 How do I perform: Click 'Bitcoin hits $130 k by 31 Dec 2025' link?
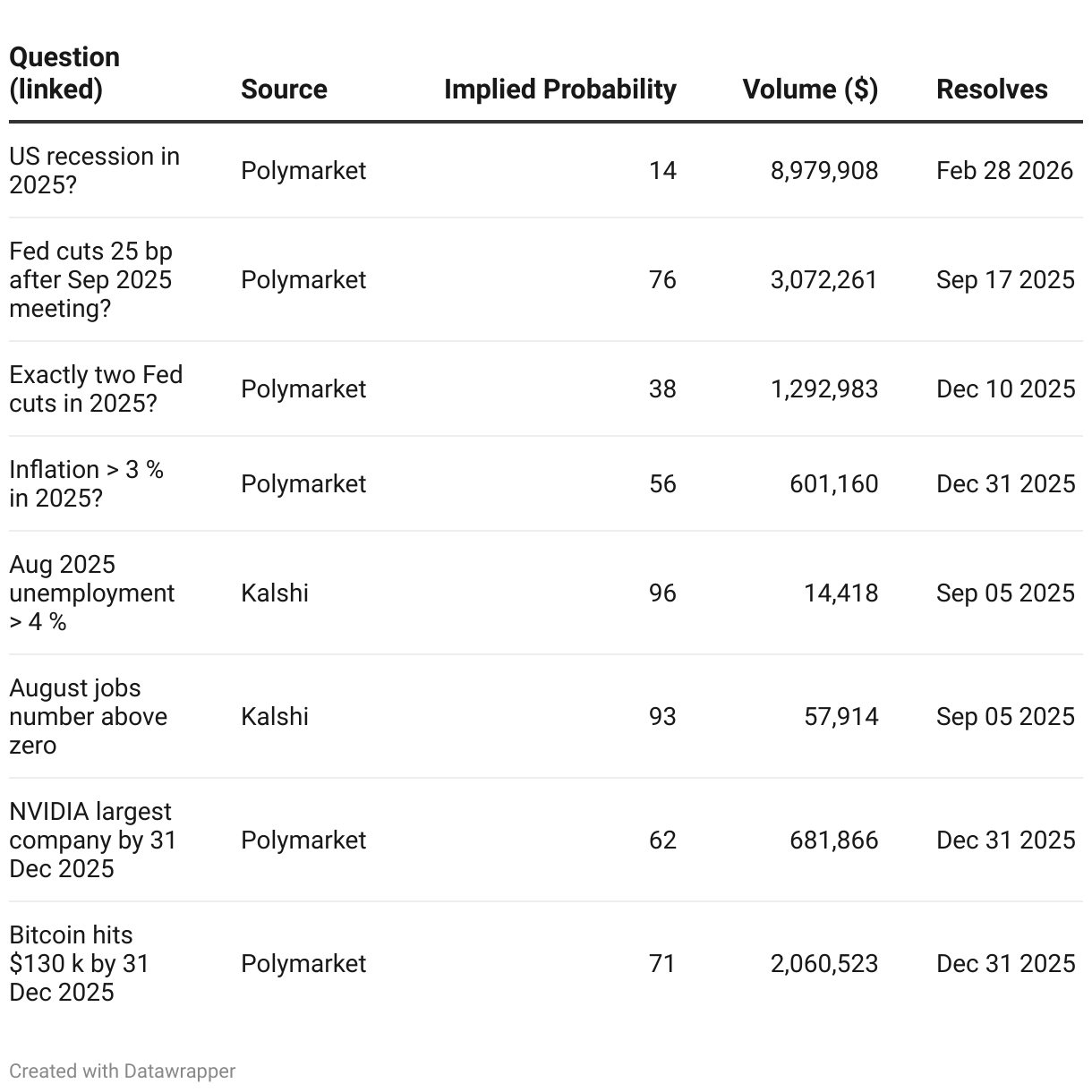(79, 963)
